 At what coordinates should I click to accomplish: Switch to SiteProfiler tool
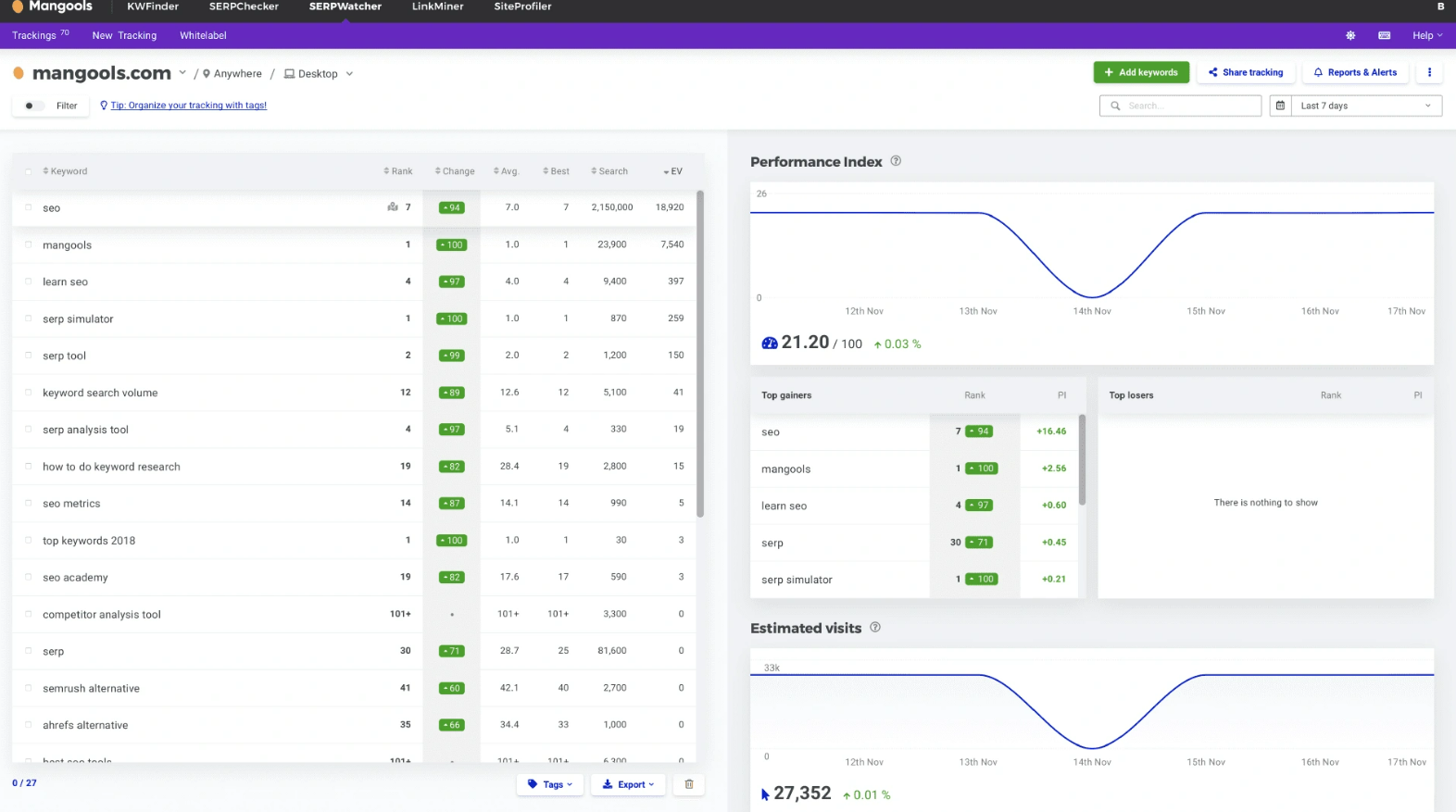tap(522, 6)
